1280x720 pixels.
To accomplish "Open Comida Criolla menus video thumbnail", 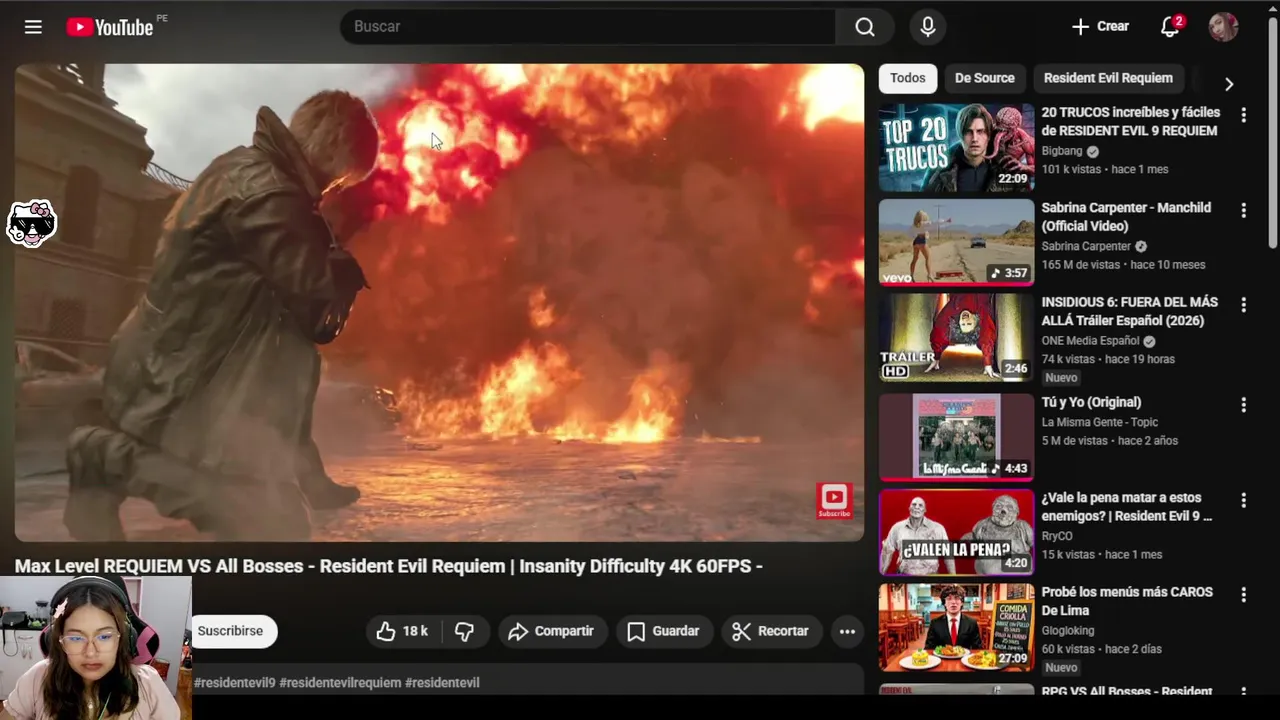I will pos(956,627).
